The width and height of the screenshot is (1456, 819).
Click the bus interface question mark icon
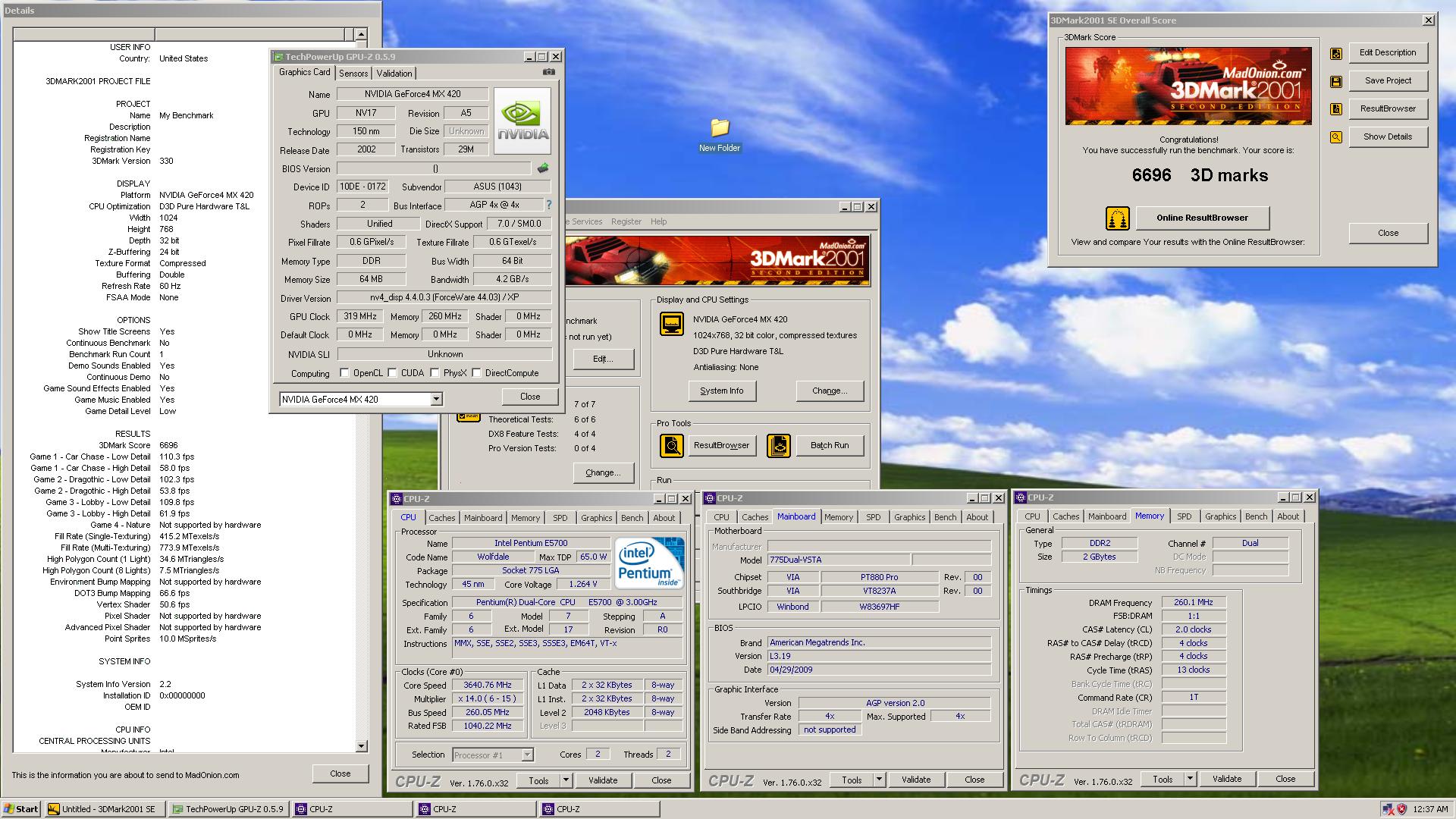tap(549, 205)
